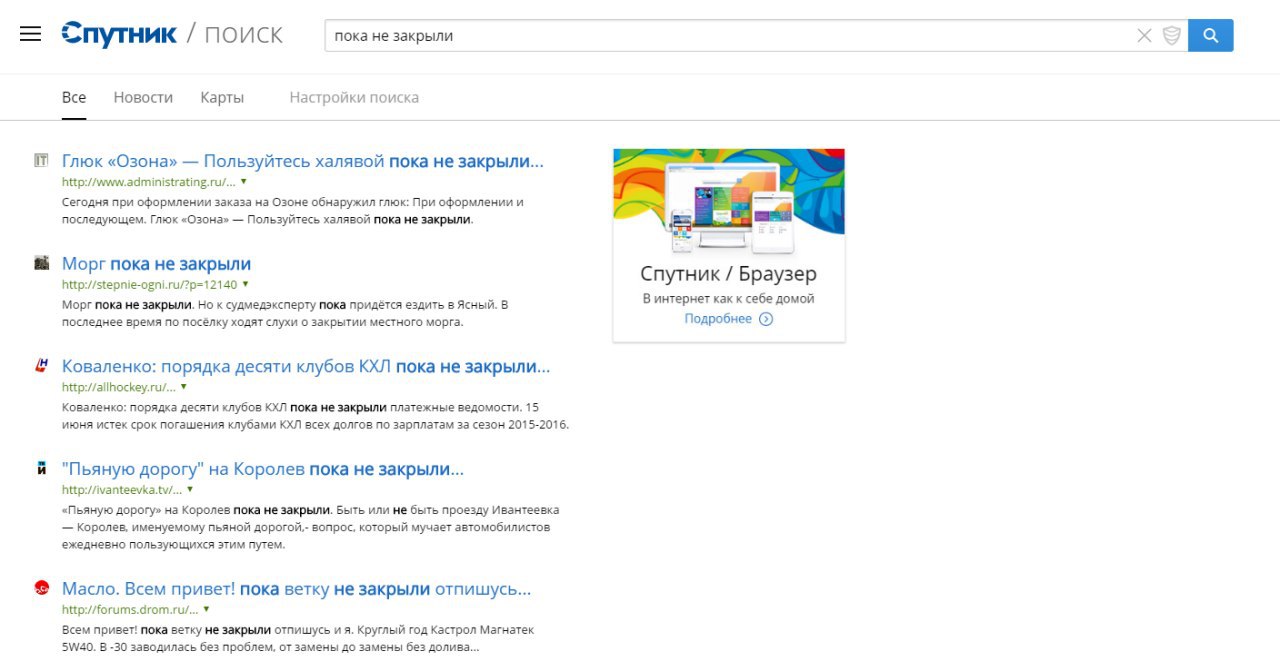Open the hamburger menu
The image size is (1280, 671).
click(x=30, y=34)
